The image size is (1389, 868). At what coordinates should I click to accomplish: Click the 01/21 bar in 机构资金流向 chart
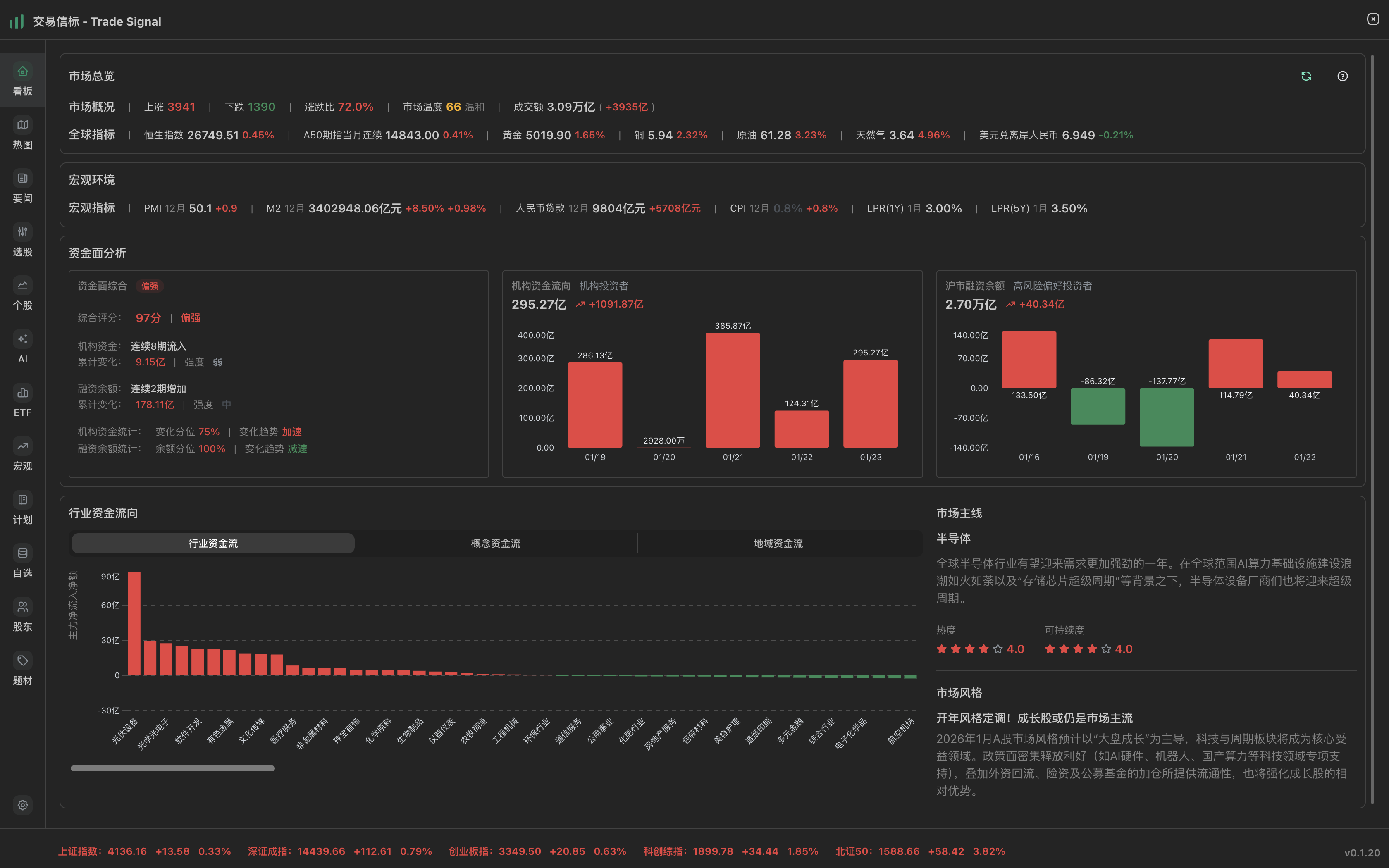coord(733,390)
